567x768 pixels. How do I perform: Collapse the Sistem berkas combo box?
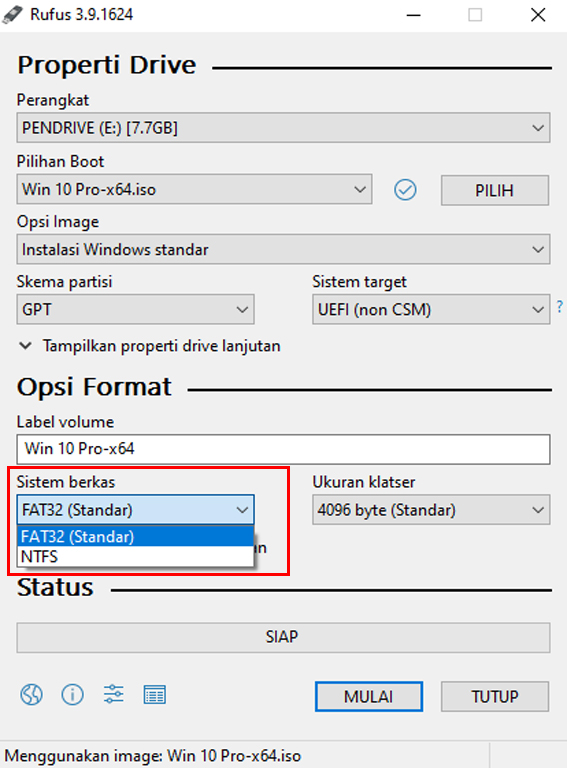[135, 510]
